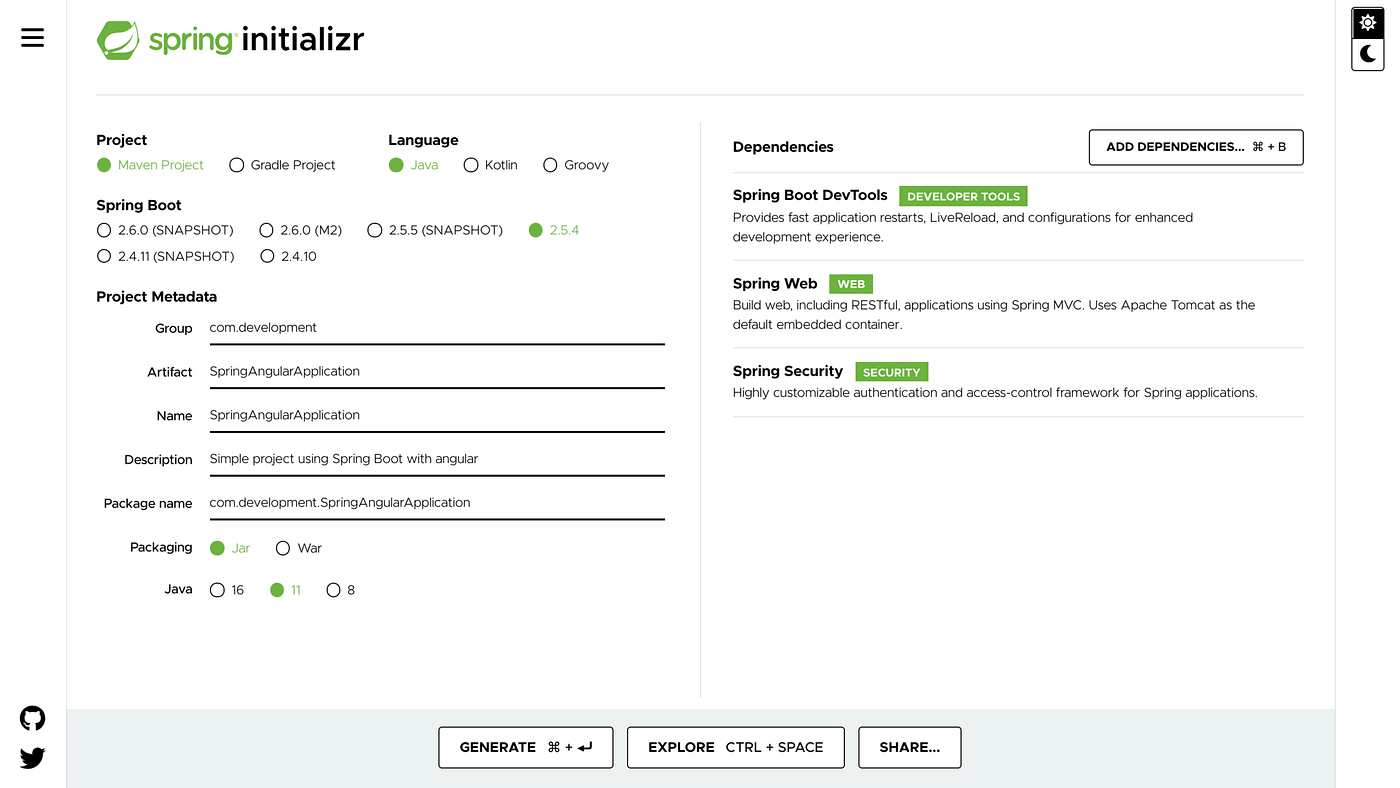Select Maven Project radio
Screen dimensions: 1400x788
[x=150, y=165]
